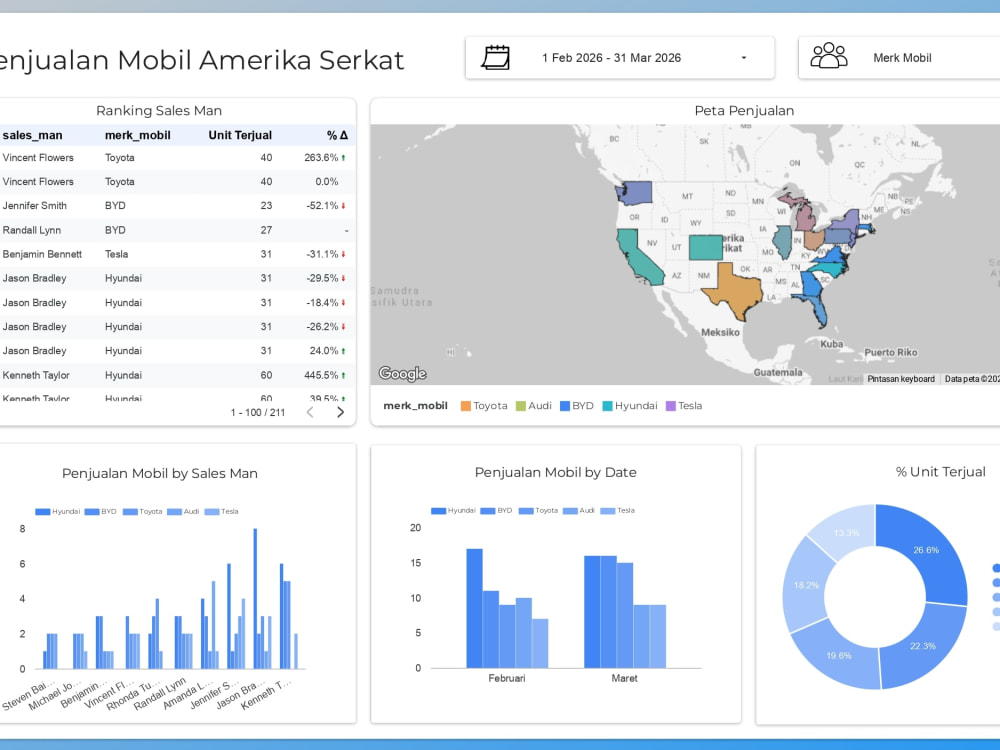
Task: Click Peta Penjualan map title
Action: [744, 110]
